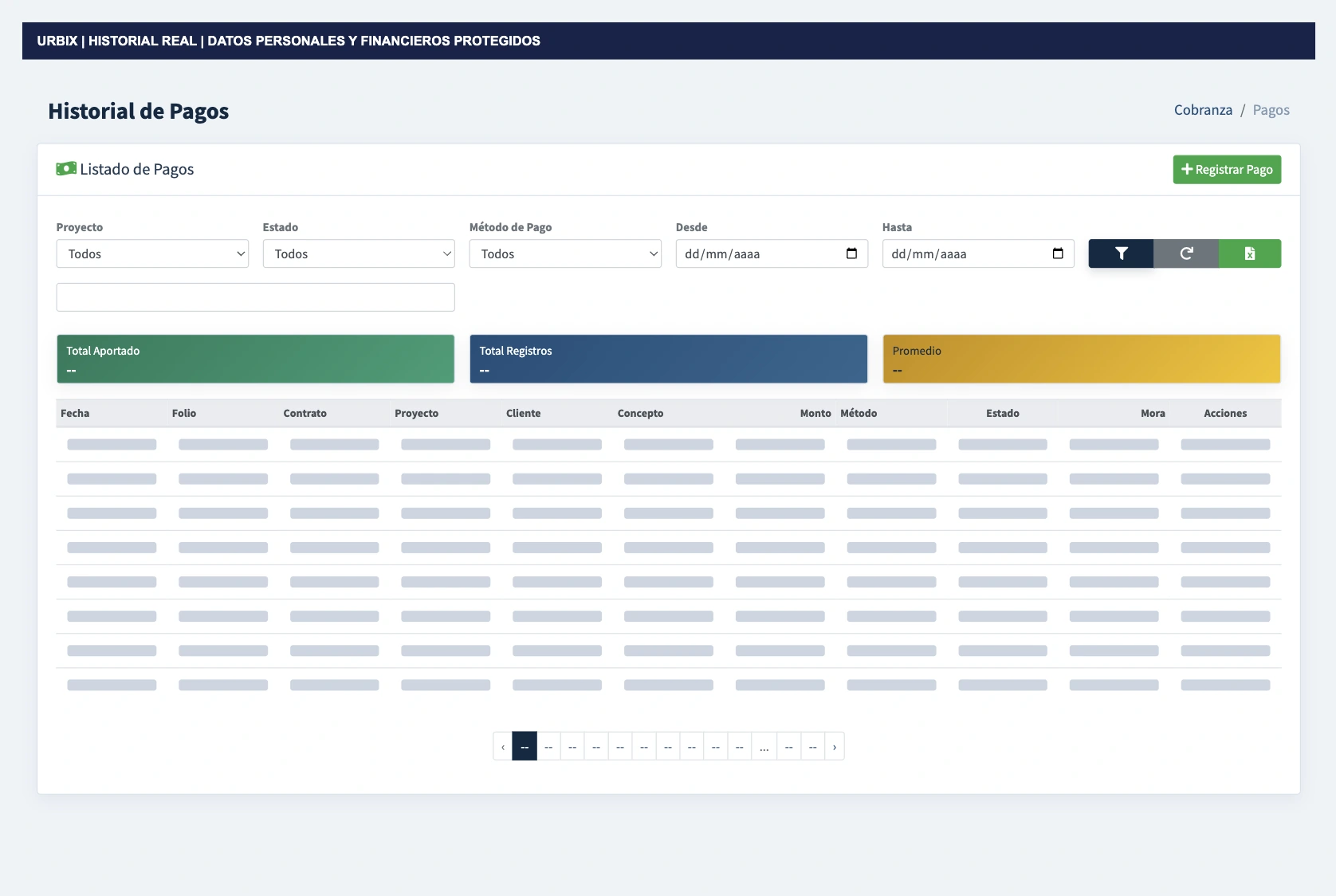Click the money bill icon beside Listado de Pagos
Screen dimensions: 1336x896
click(x=66, y=168)
